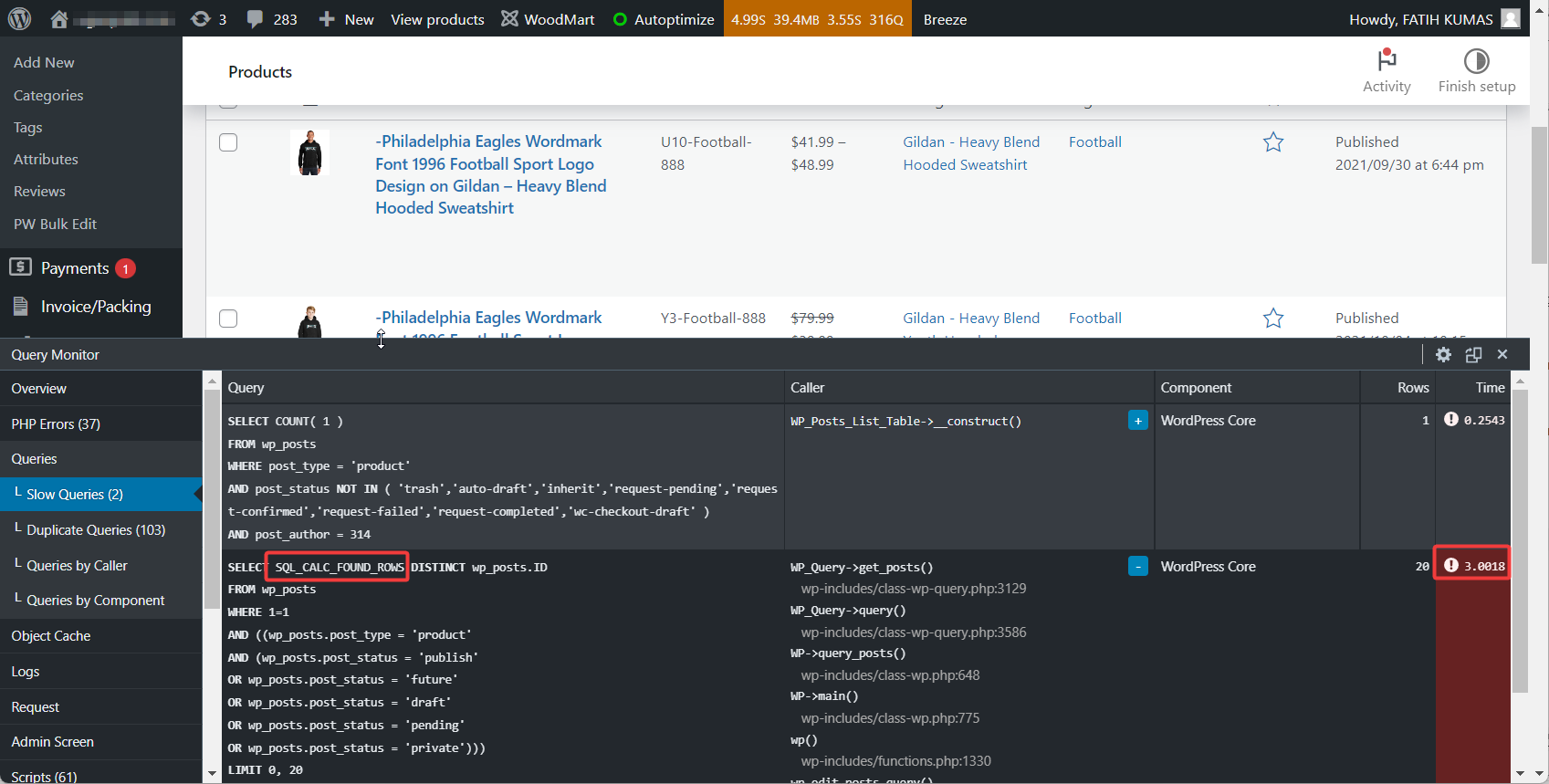The height and width of the screenshot is (784, 1549).
Task: Select checkbox for Y3-Football-888 product
Action: 228,319
